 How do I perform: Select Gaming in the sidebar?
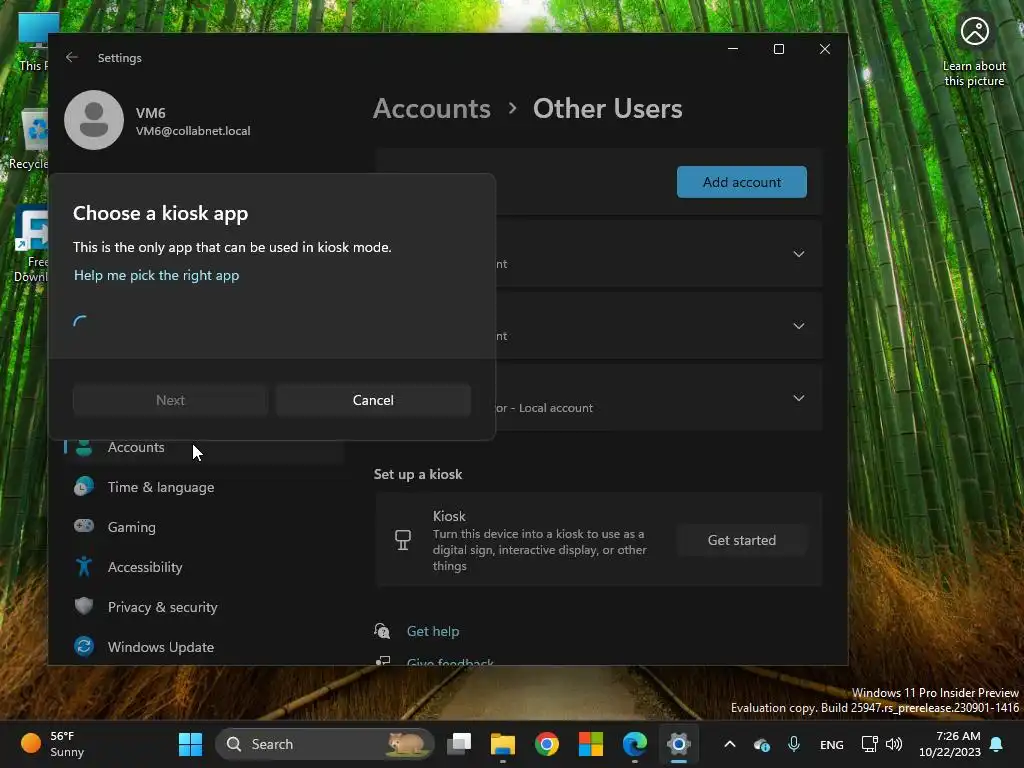(204, 527)
